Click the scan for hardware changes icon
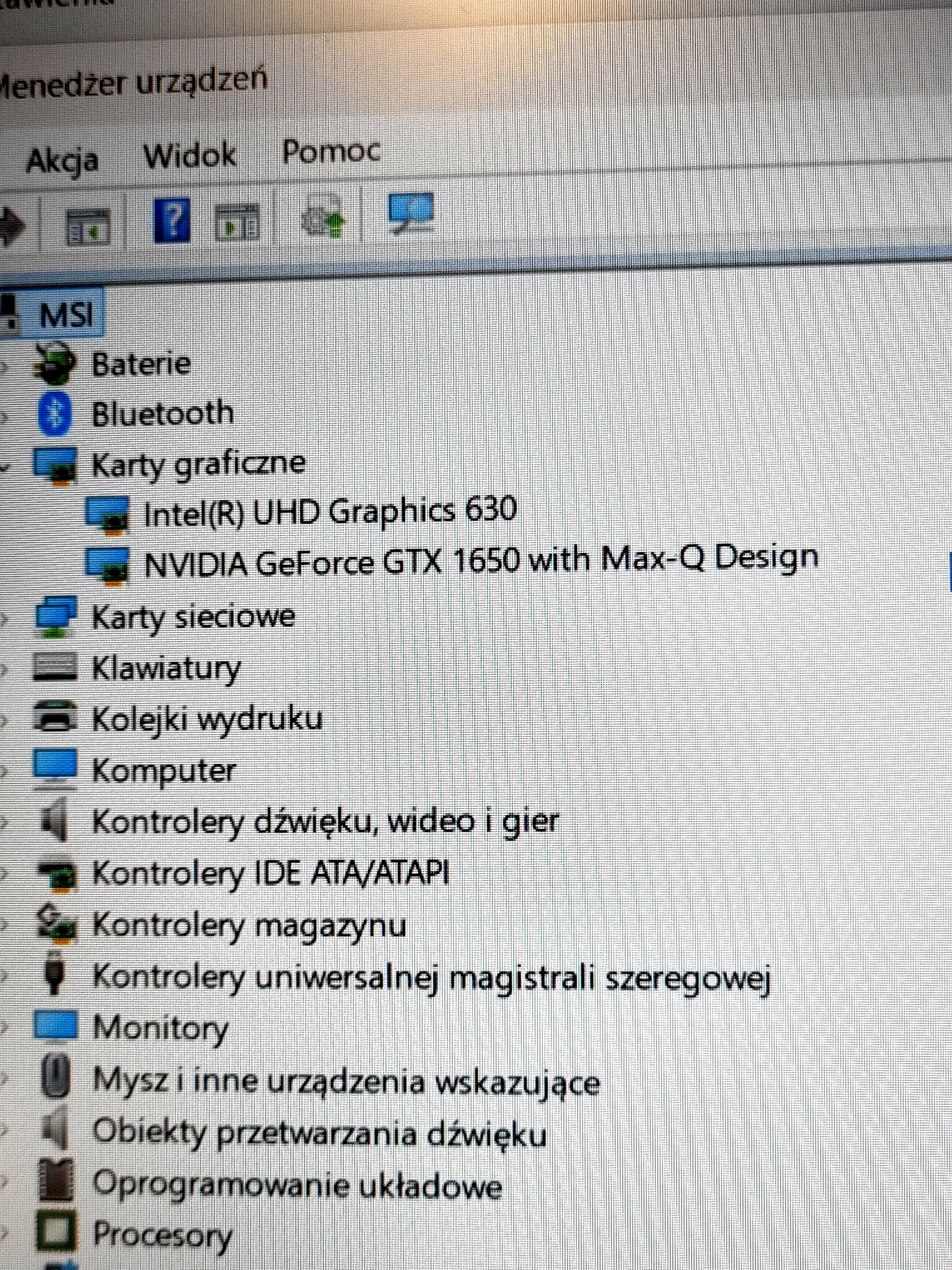 [411, 213]
